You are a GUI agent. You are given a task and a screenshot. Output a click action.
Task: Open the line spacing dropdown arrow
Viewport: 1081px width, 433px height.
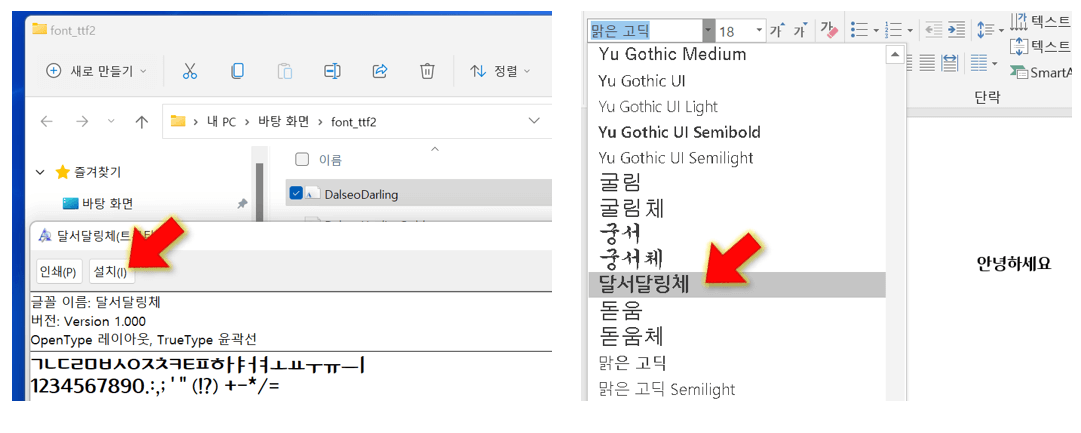[1000, 30]
